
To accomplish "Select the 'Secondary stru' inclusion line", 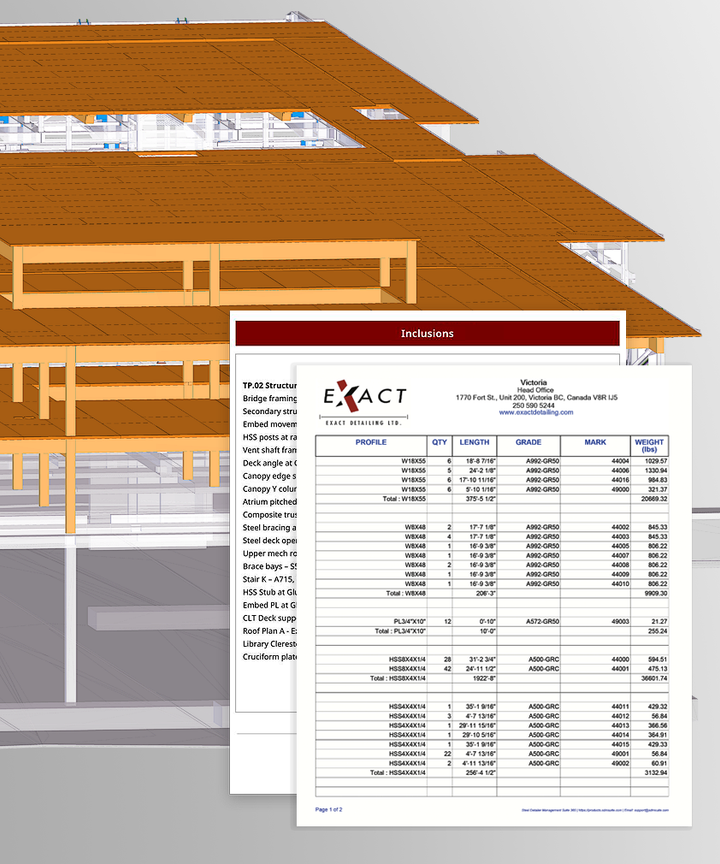I will (x=269, y=412).
